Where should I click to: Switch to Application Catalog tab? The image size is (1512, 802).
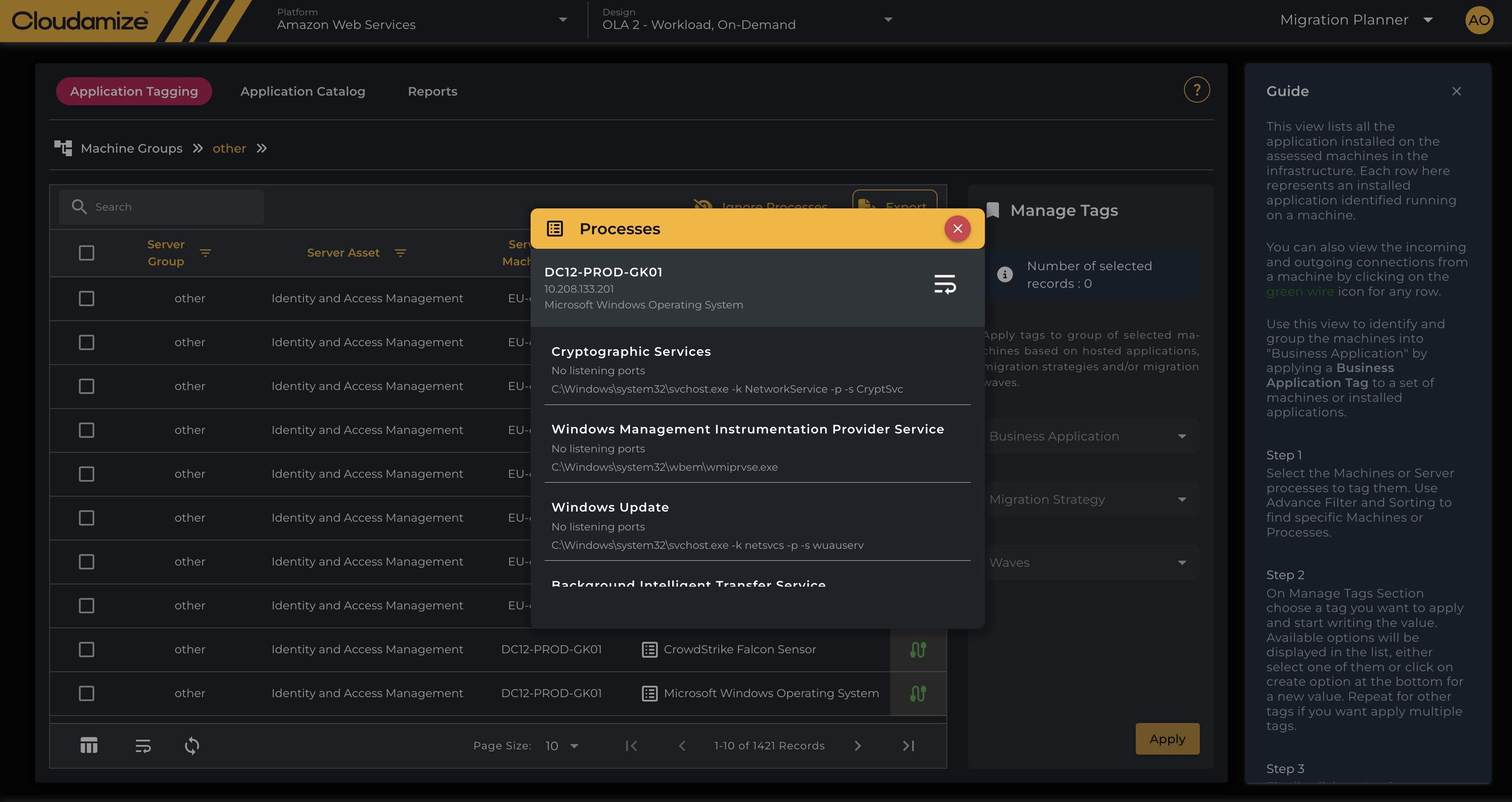pyautogui.click(x=302, y=92)
